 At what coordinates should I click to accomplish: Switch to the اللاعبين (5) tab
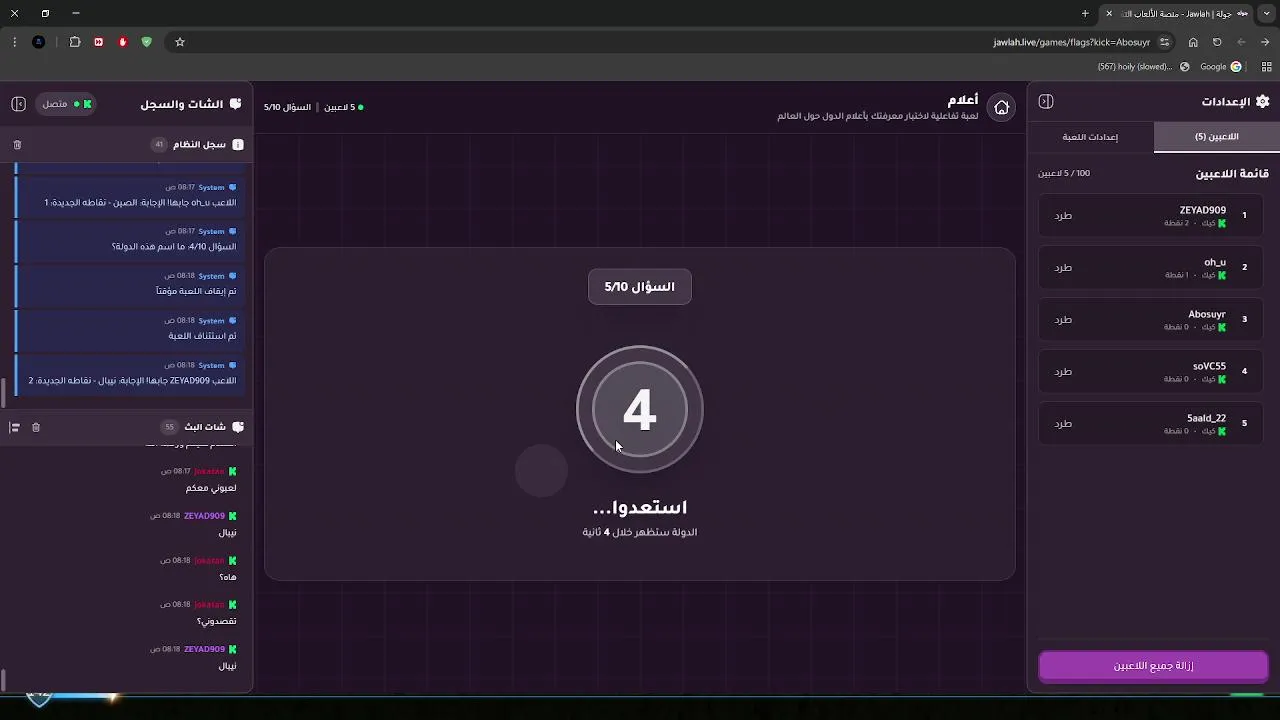point(1216,137)
